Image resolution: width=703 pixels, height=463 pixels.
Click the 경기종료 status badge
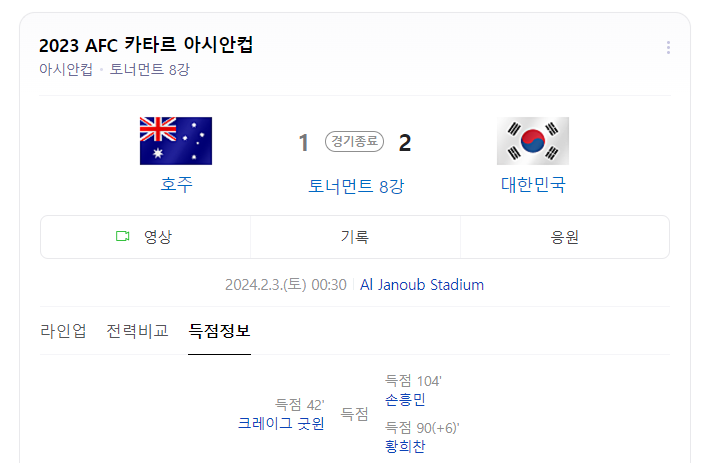[x=354, y=141]
